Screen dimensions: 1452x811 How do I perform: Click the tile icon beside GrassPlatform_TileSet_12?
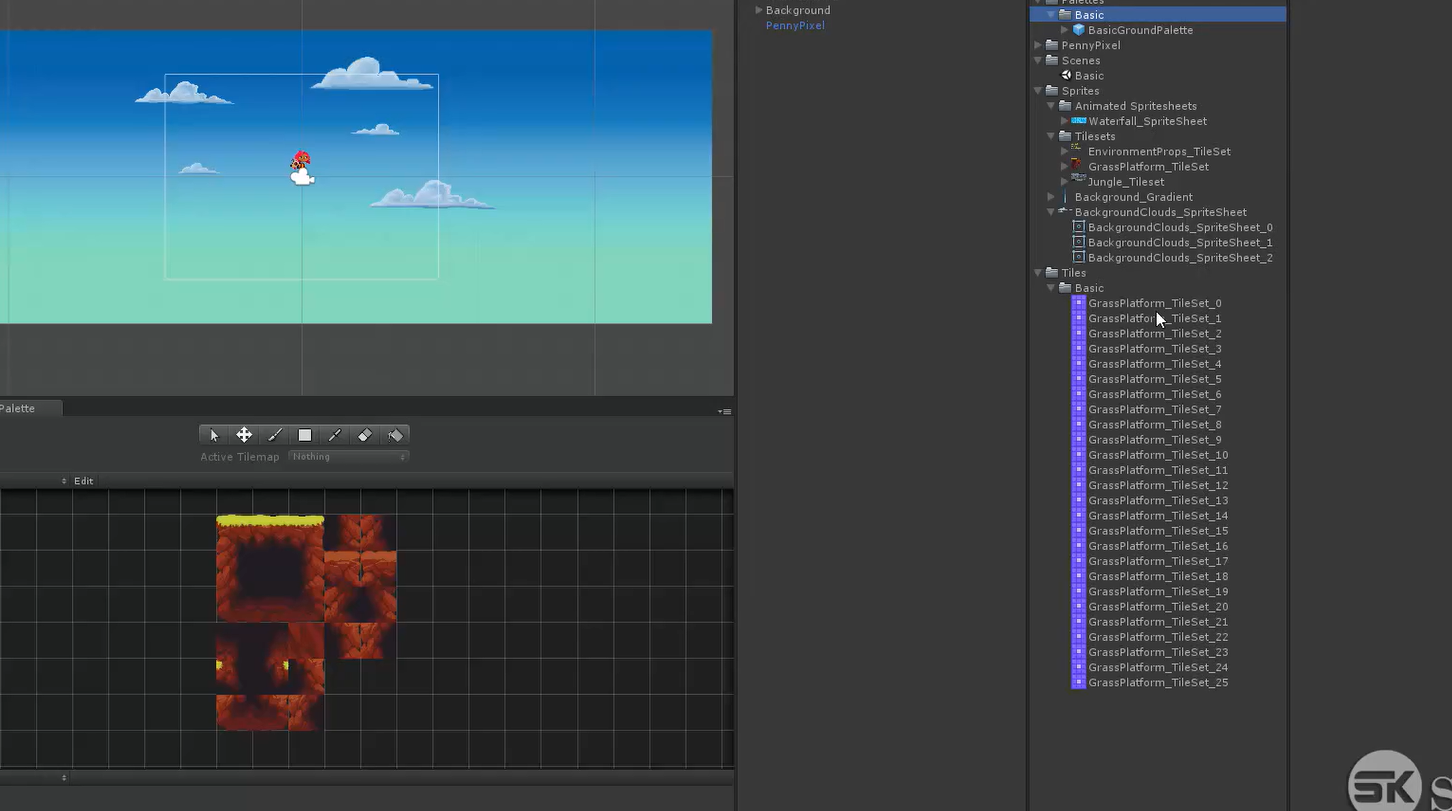pos(1078,485)
